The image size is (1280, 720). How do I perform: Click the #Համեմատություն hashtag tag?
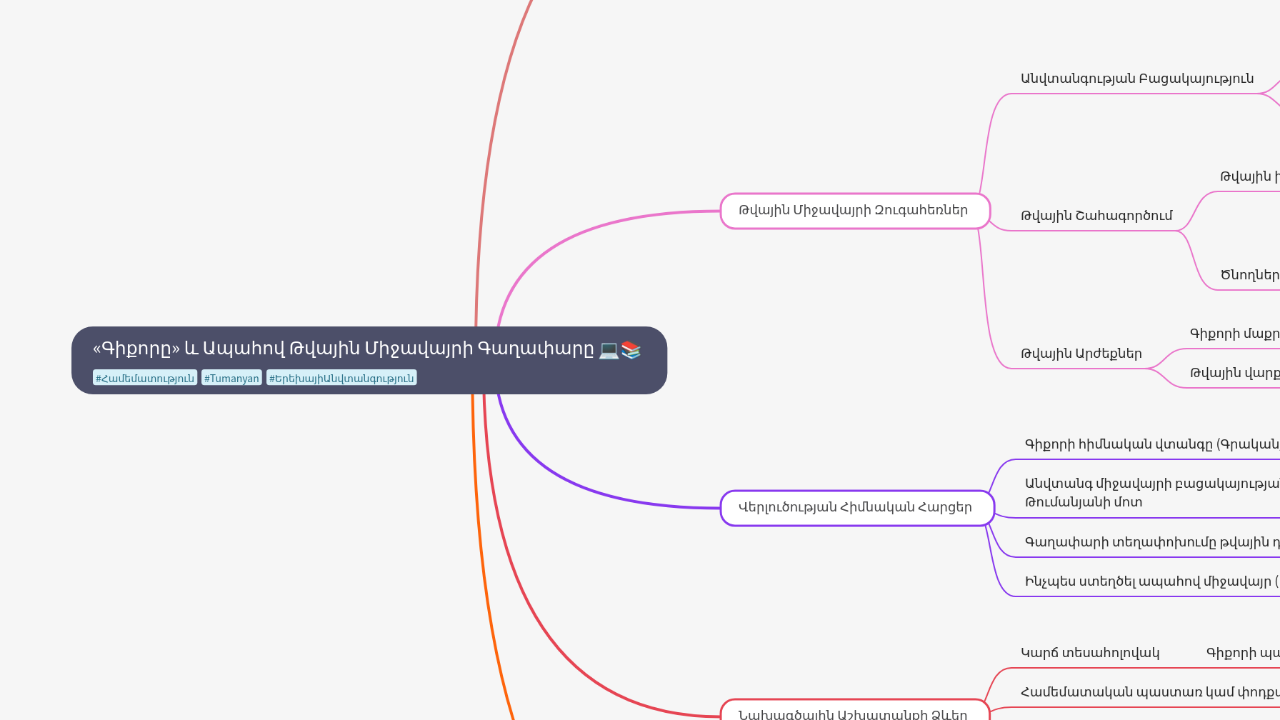tap(144, 377)
